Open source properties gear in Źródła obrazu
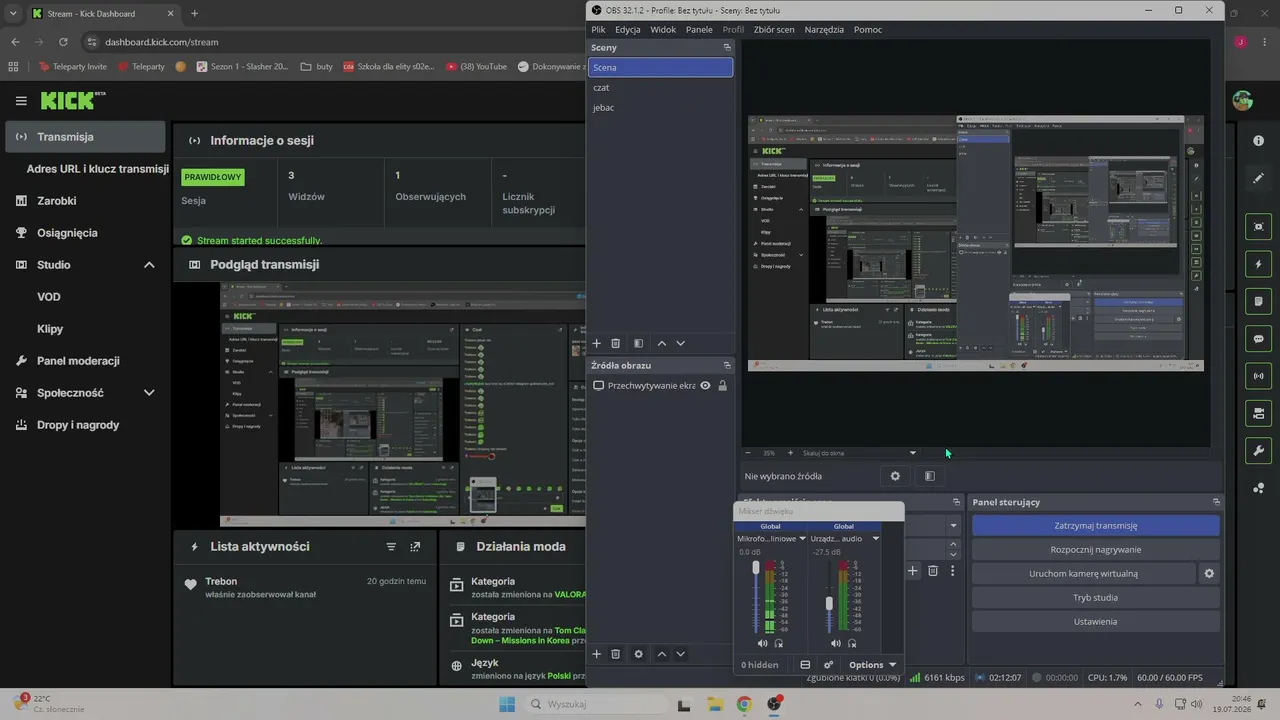 pyautogui.click(x=639, y=654)
